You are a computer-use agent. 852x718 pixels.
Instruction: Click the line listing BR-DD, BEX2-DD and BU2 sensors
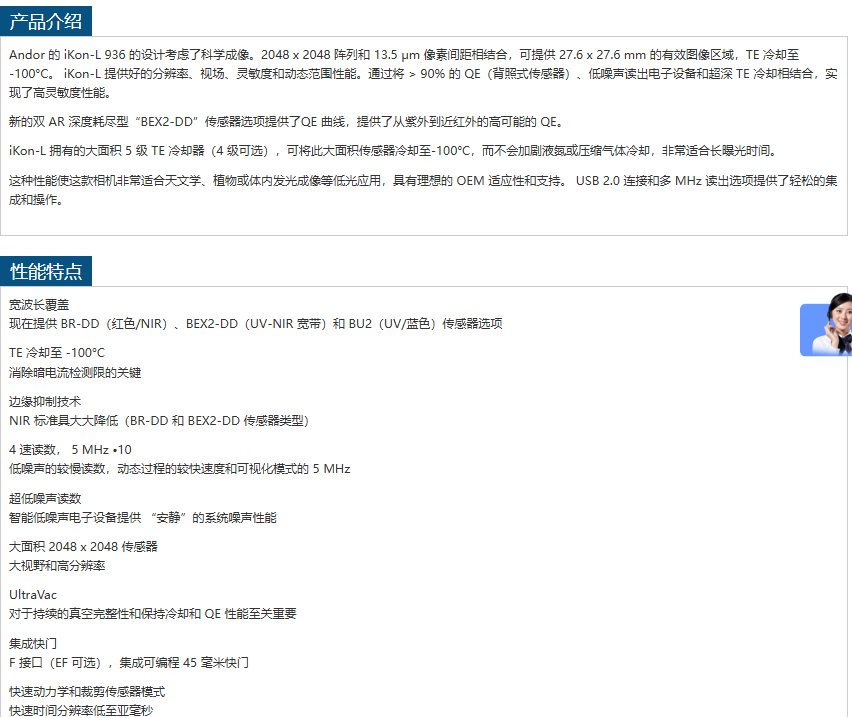pos(255,324)
